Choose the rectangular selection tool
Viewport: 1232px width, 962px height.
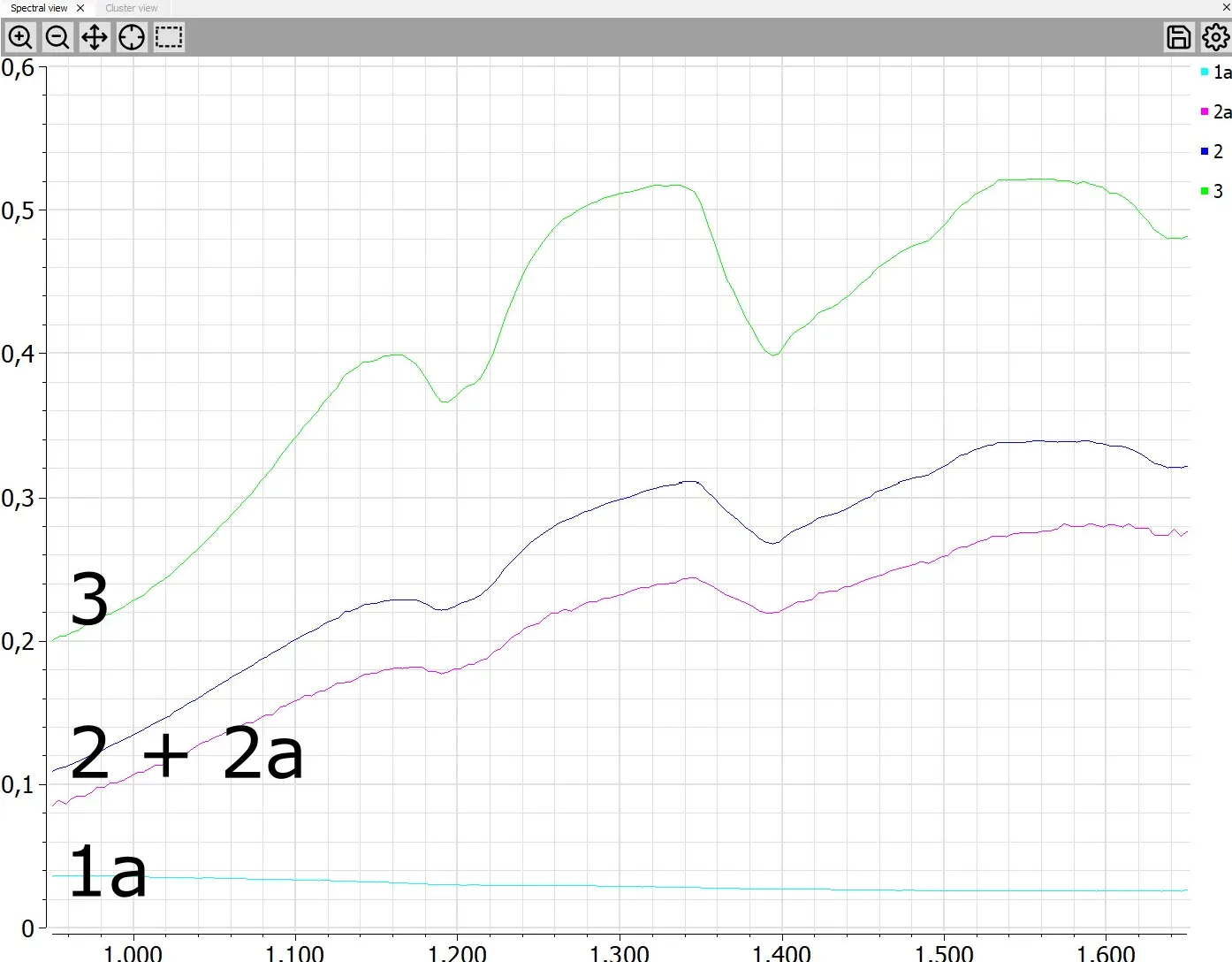point(169,37)
